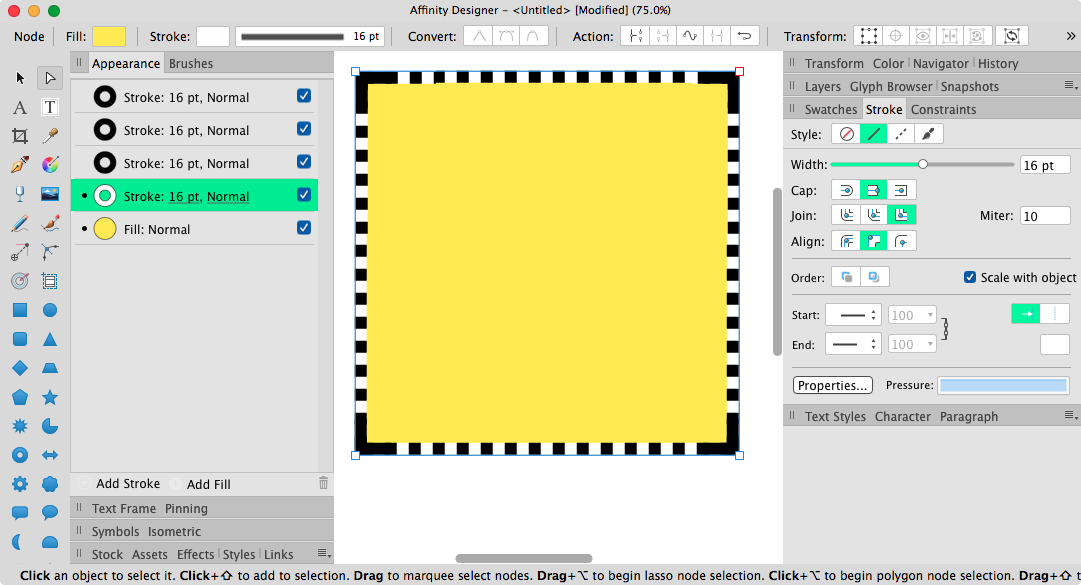Image resolution: width=1081 pixels, height=585 pixels.
Task: Open the stroke Properties dialog
Action: click(832, 385)
